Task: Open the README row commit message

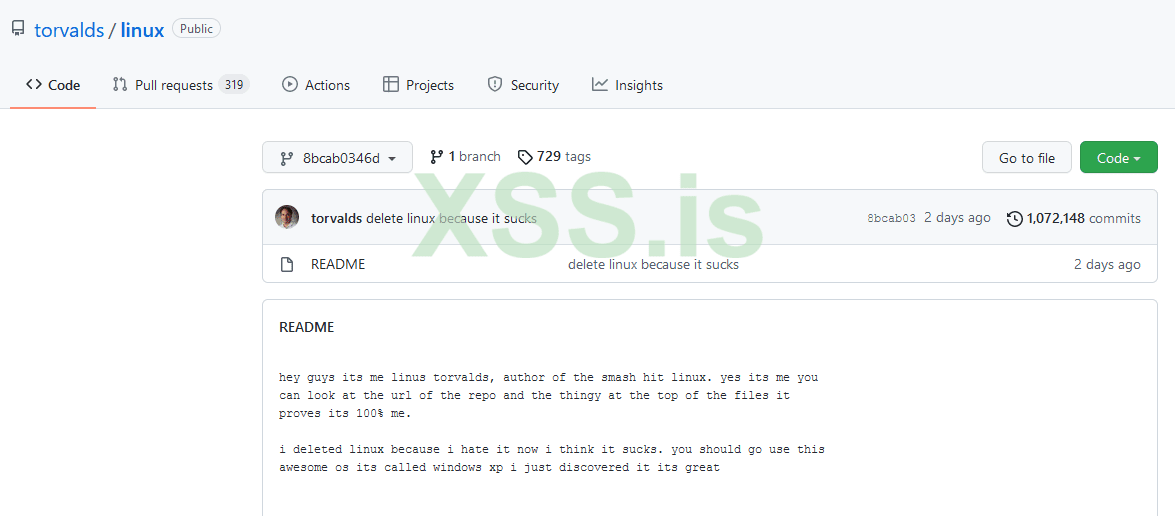Action: [x=653, y=264]
